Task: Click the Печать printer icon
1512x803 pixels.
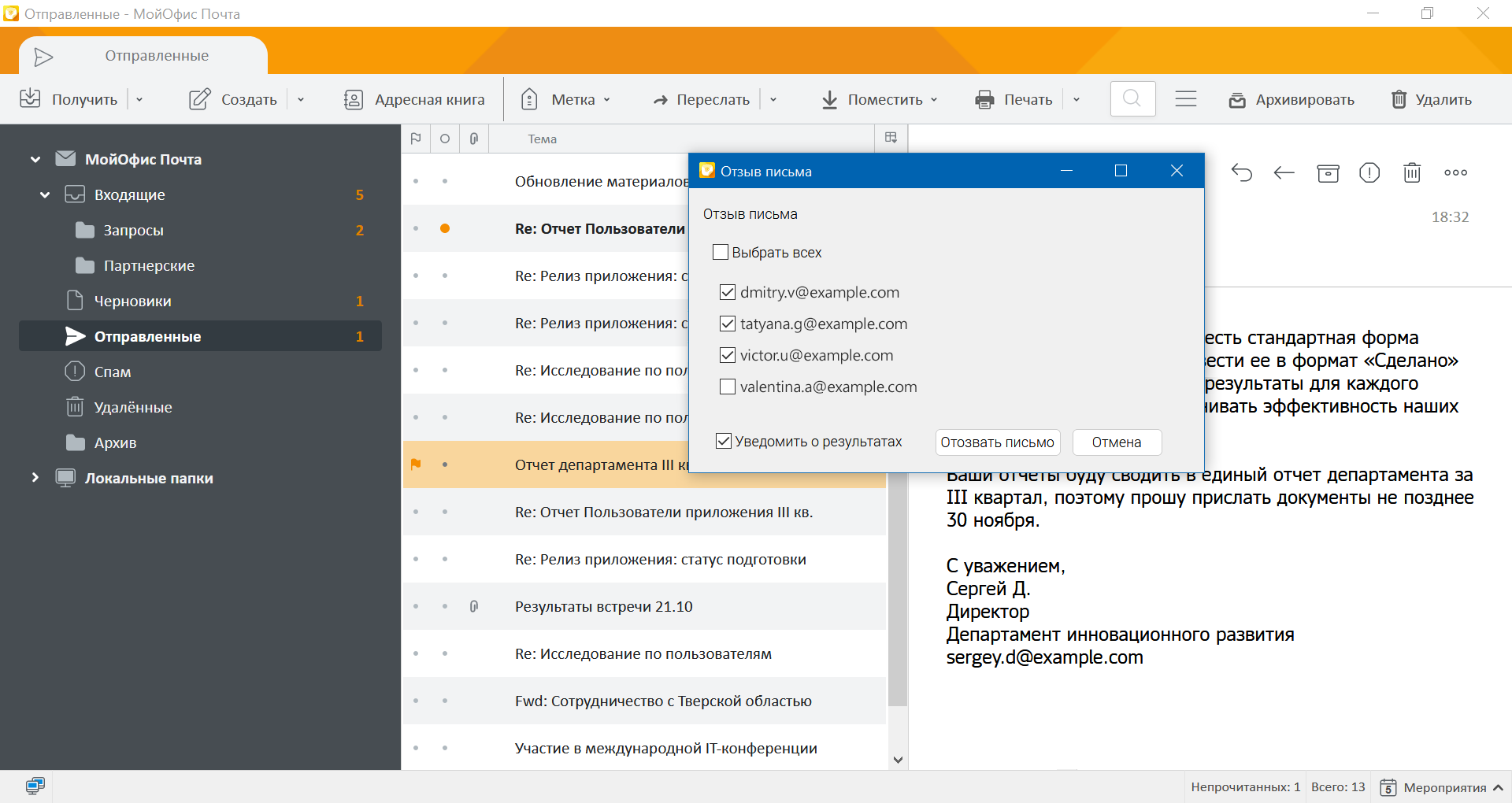Action: coord(984,100)
